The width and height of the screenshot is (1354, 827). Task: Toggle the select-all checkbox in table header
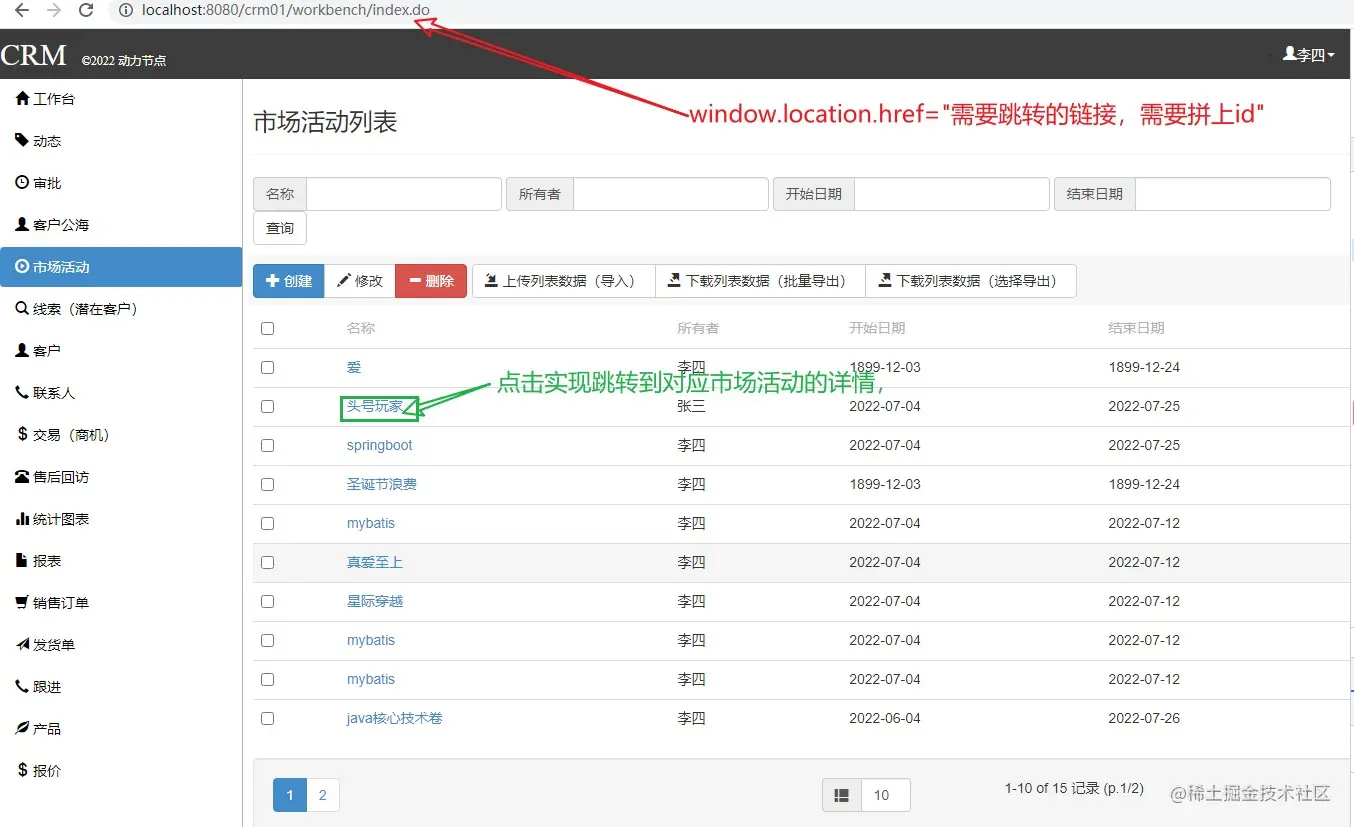coord(267,328)
